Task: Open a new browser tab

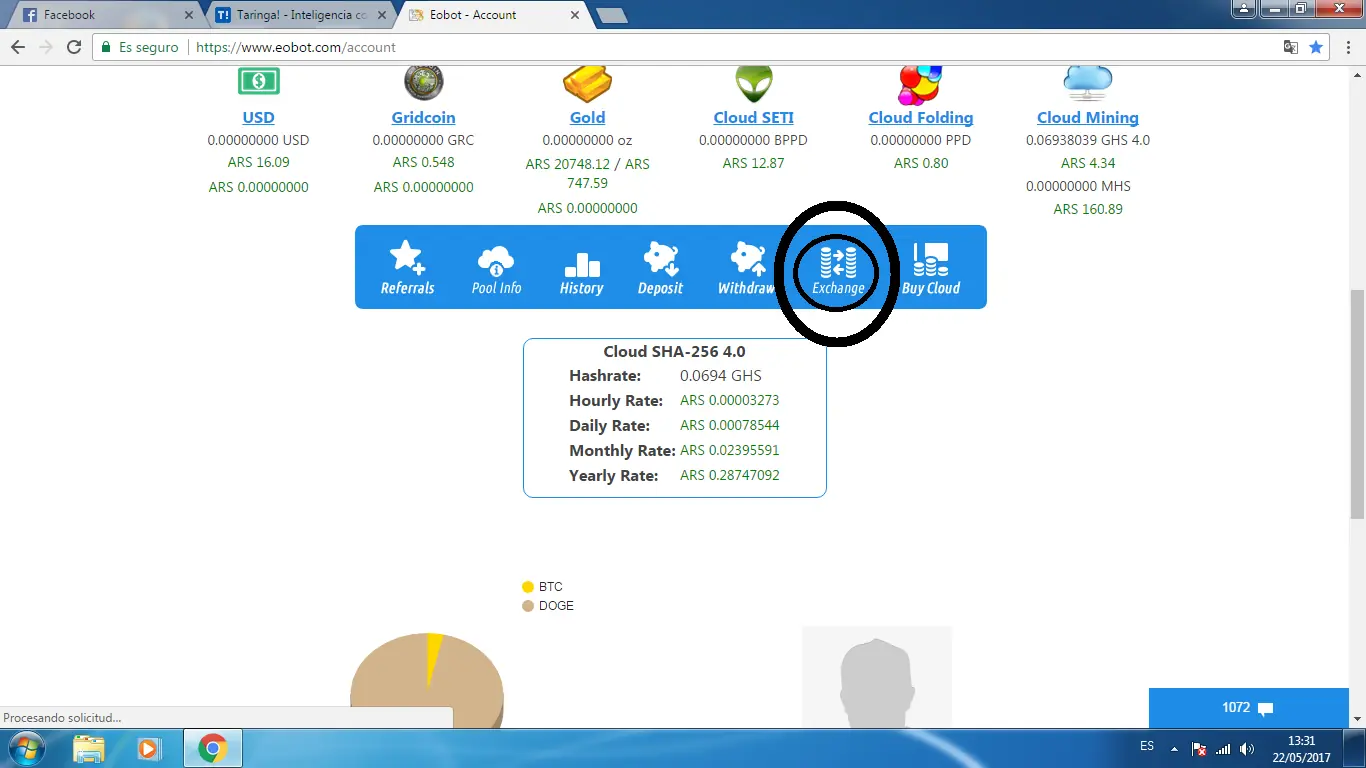Action: click(x=611, y=15)
